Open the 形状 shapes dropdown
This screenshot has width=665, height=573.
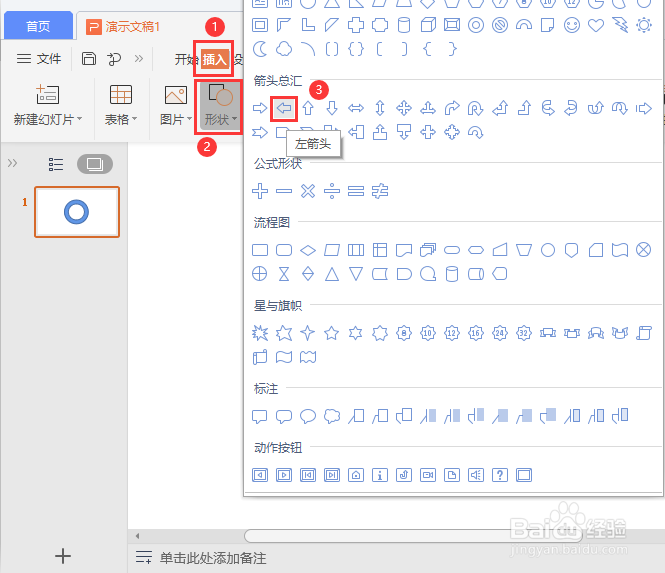[x=221, y=105]
